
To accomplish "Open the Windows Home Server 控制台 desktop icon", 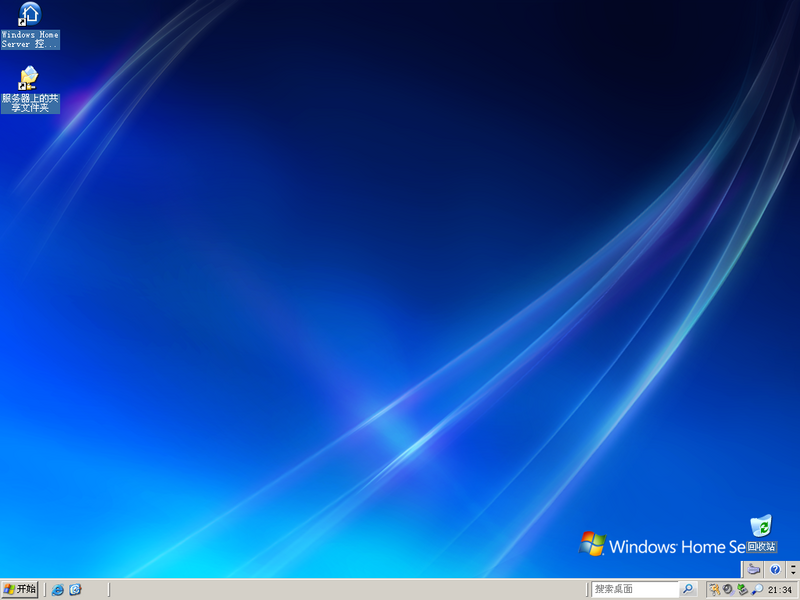I will (28, 22).
